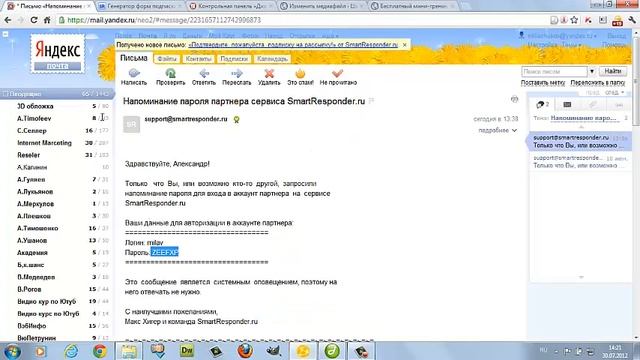
Task: Click the thread conversation icon in side panel
Action: 542,105
